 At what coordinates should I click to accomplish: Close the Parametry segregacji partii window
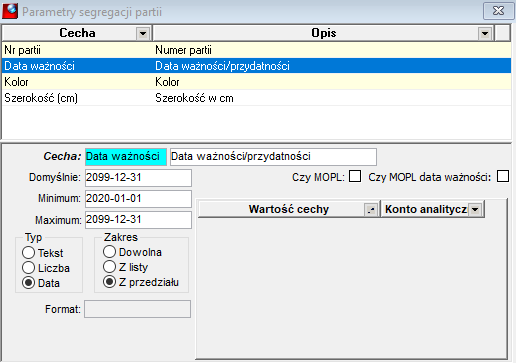(498, 11)
